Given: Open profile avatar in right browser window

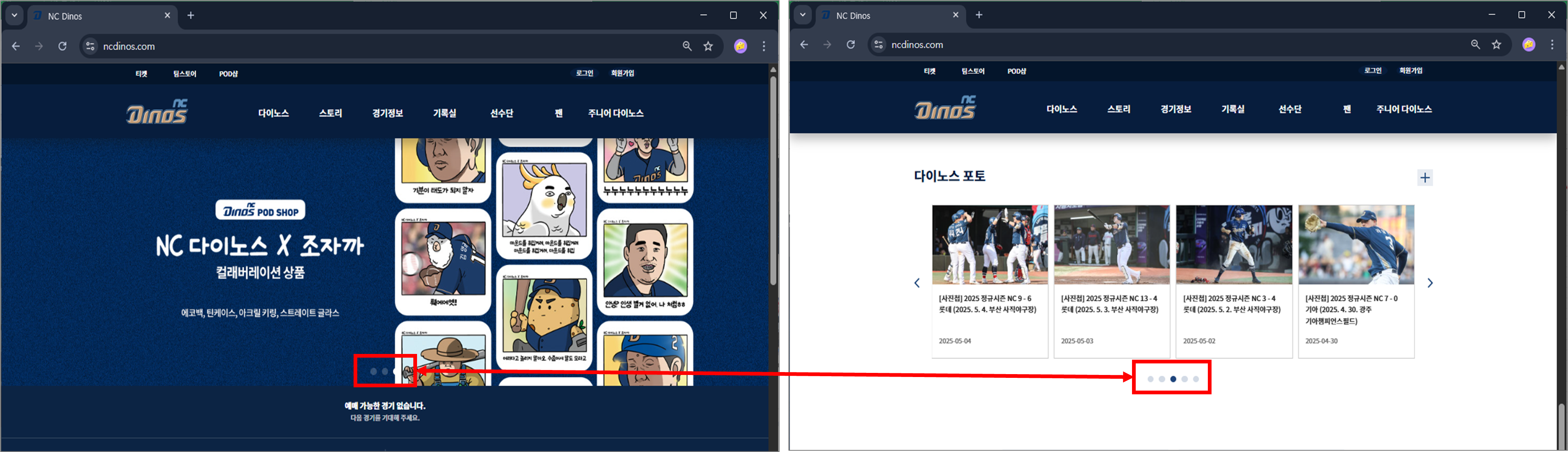Looking at the screenshot, I should 1528,44.
